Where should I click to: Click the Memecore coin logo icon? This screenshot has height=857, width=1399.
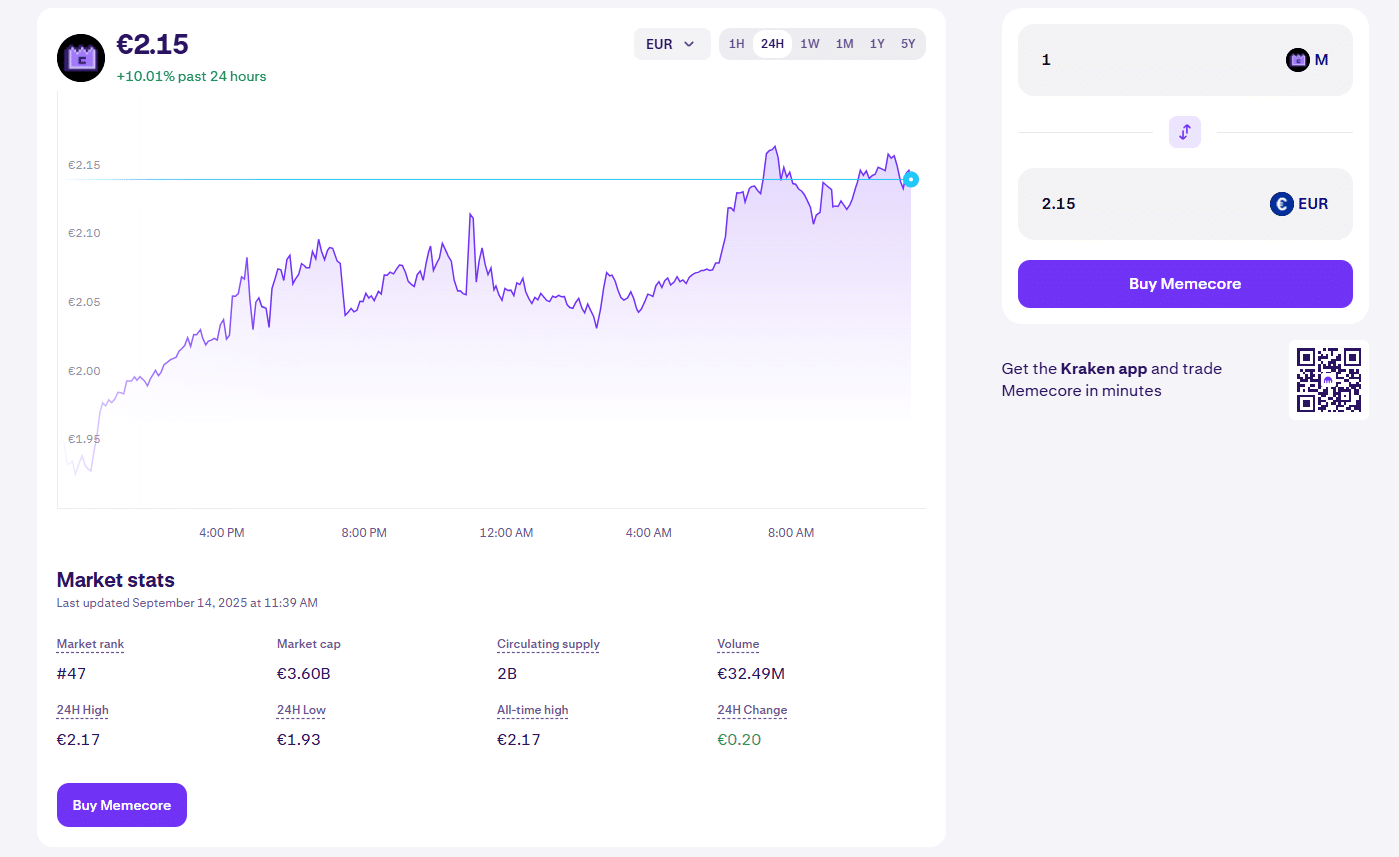tap(81, 58)
